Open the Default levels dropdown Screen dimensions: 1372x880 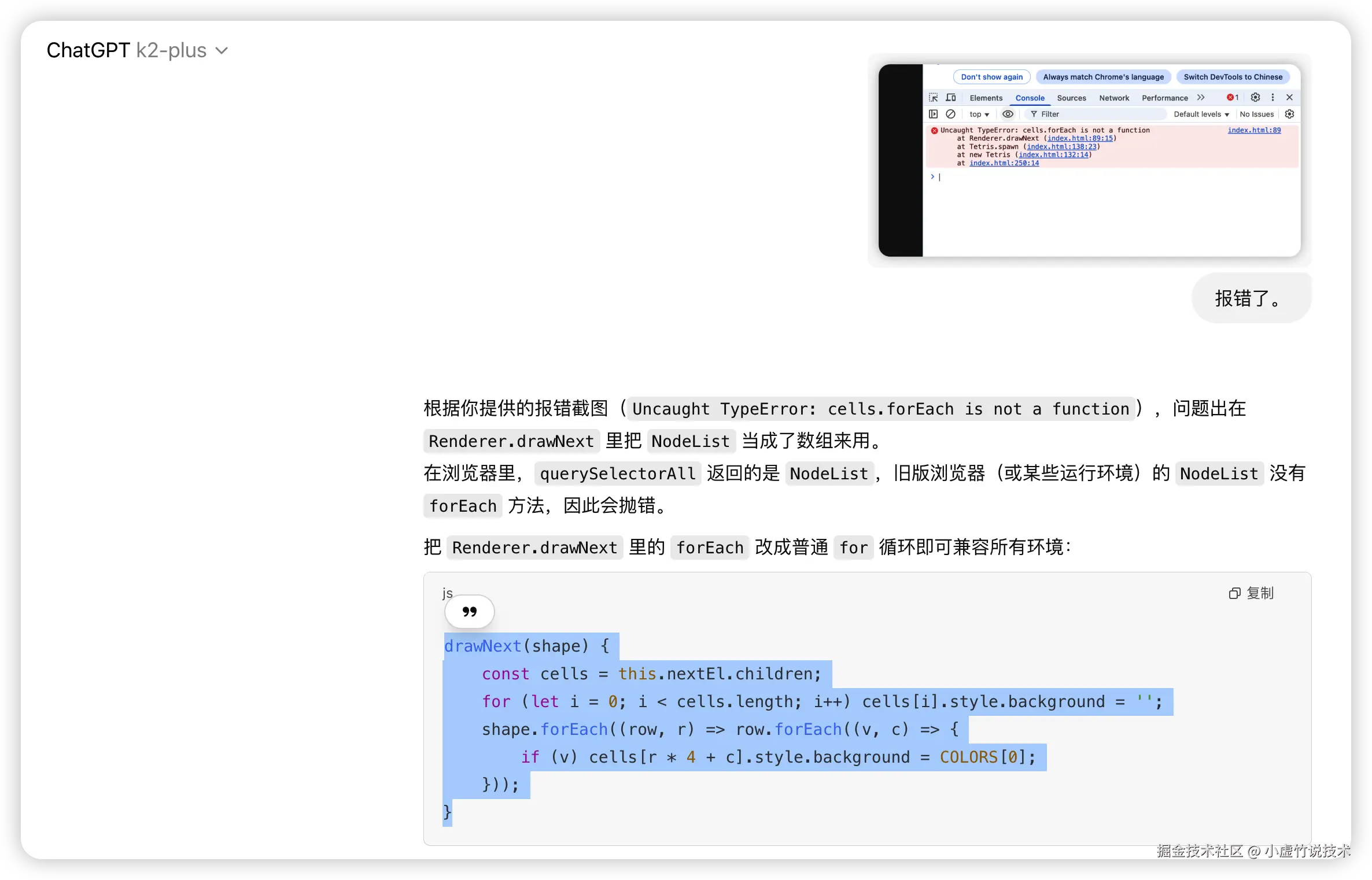(1201, 114)
